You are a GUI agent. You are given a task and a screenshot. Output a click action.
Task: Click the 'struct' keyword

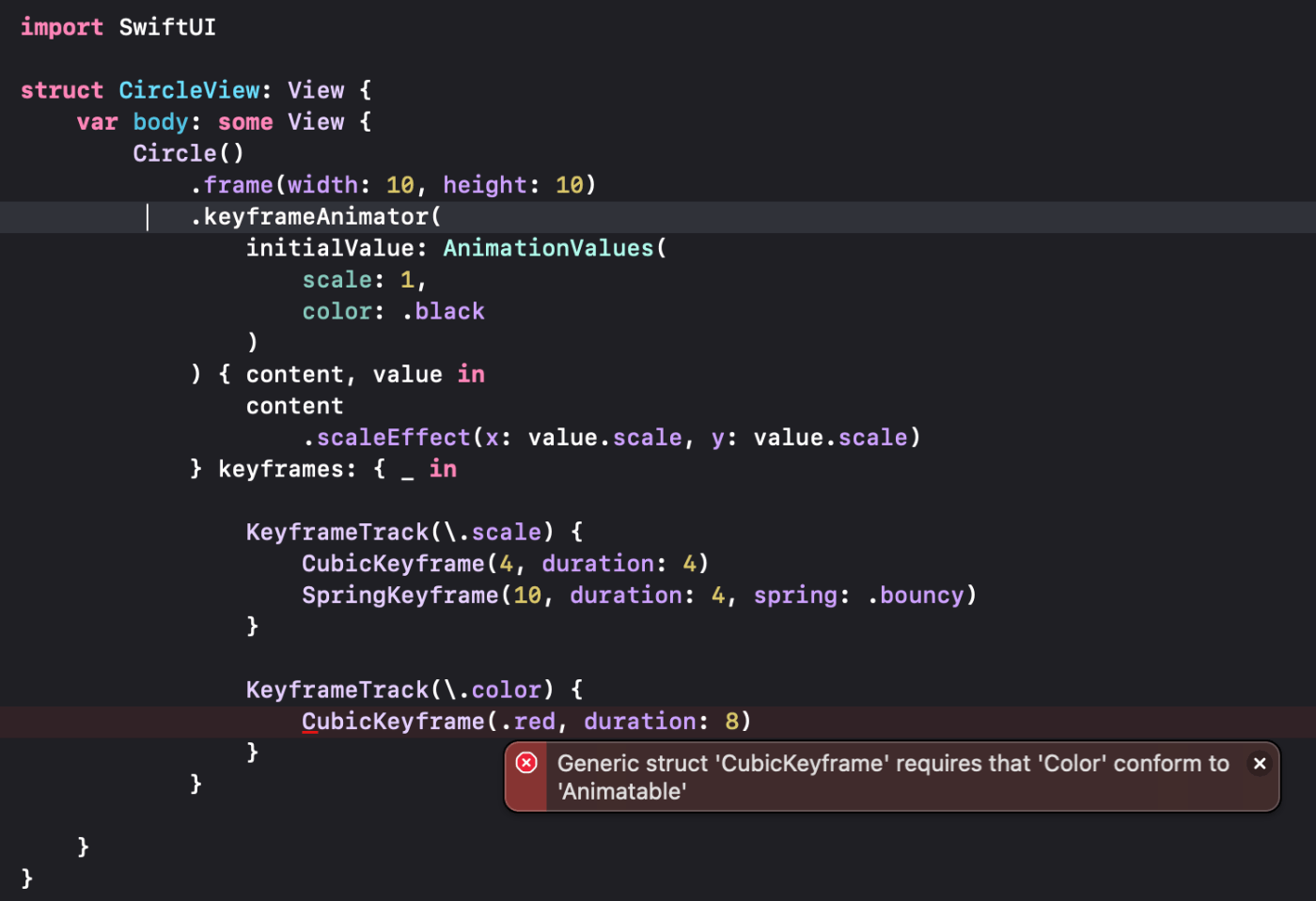[62, 90]
